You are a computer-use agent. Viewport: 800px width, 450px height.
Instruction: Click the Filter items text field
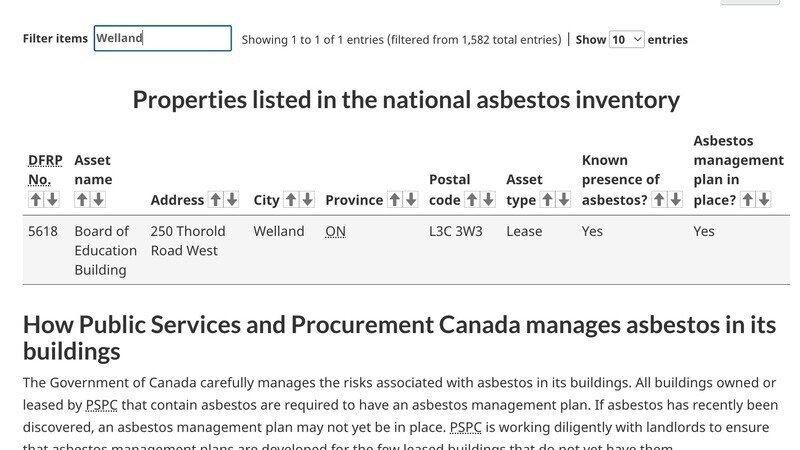[163, 38]
